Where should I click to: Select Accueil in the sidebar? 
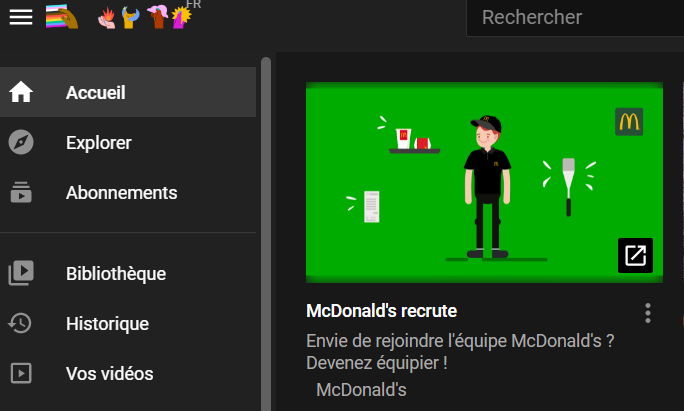(x=128, y=92)
